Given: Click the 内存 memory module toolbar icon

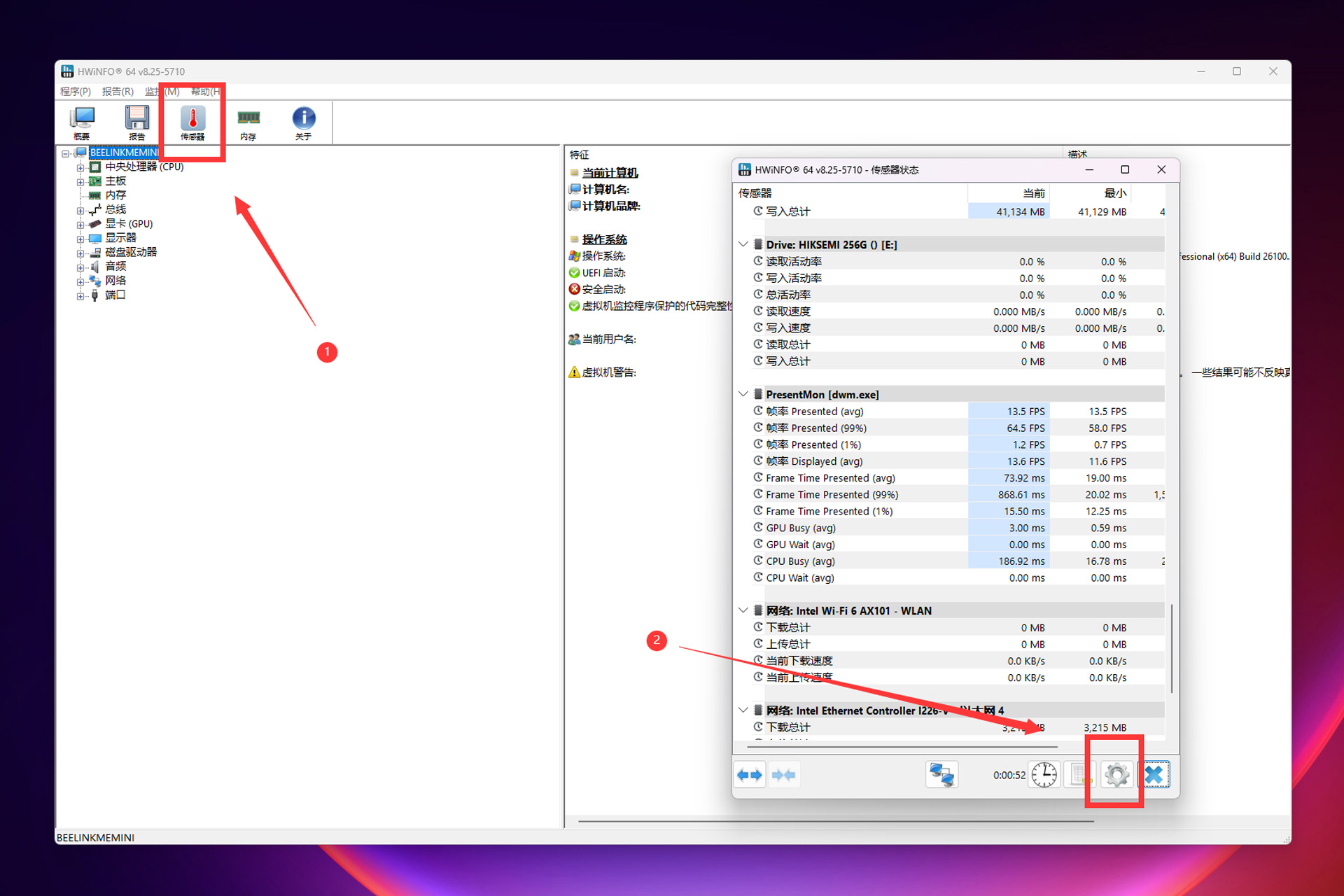Looking at the screenshot, I should tap(248, 122).
